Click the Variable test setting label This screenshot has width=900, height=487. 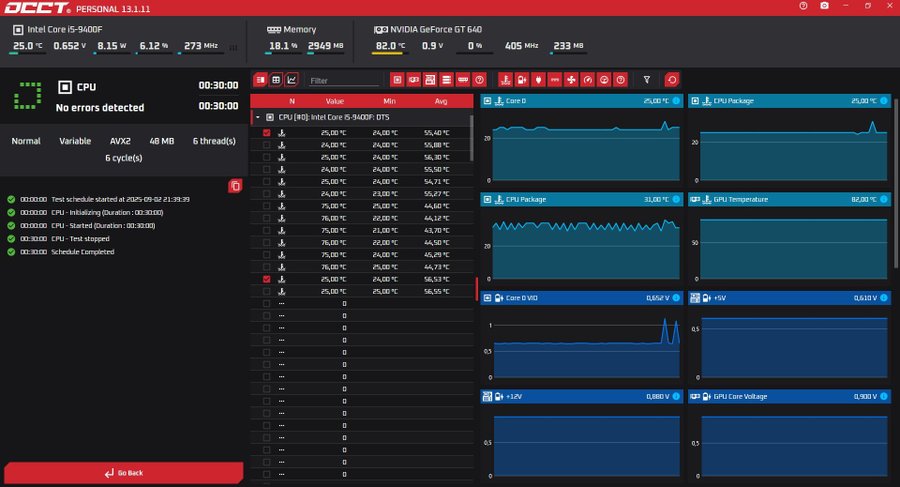75,141
